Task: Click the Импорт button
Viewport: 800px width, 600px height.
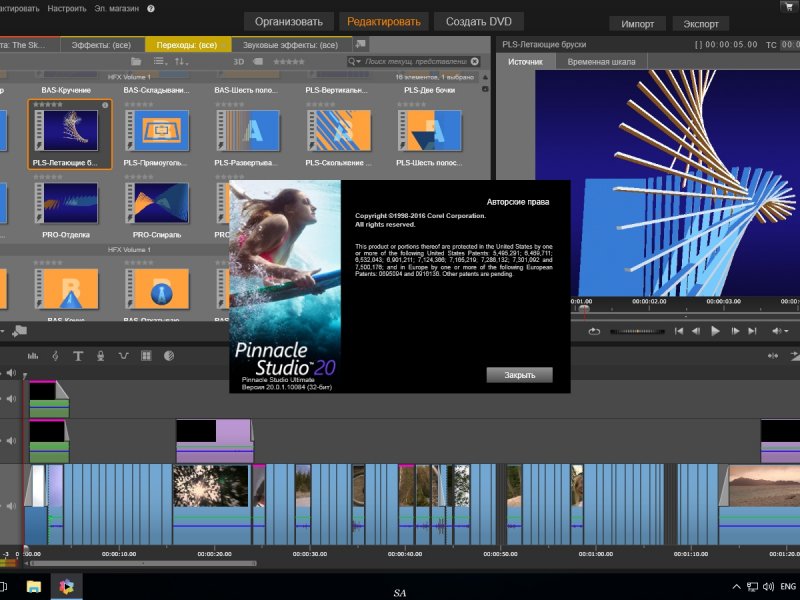Action: pyautogui.click(x=638, y=24)
